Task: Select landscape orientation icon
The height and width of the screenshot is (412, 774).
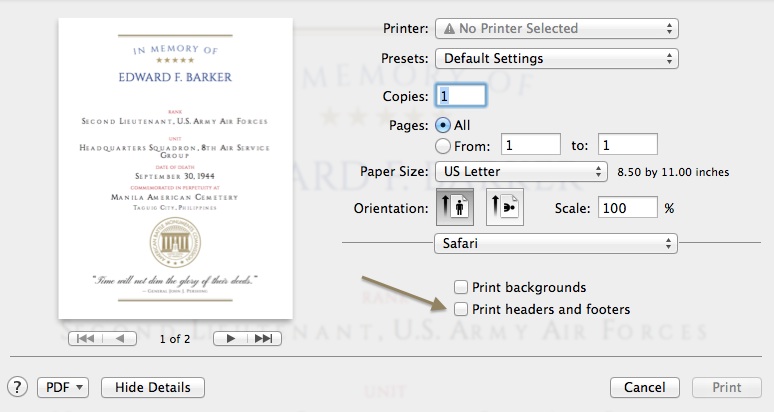Action: coord(505,208)
